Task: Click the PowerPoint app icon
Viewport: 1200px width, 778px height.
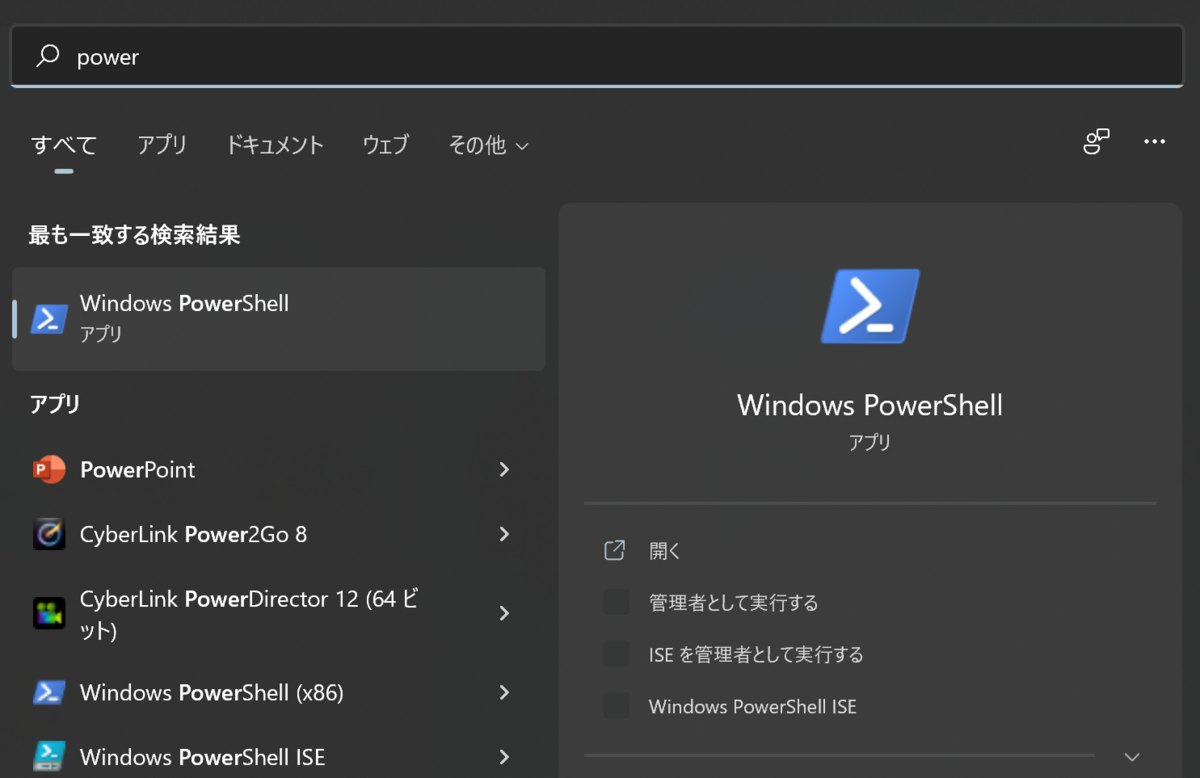Action: (49, 469)
